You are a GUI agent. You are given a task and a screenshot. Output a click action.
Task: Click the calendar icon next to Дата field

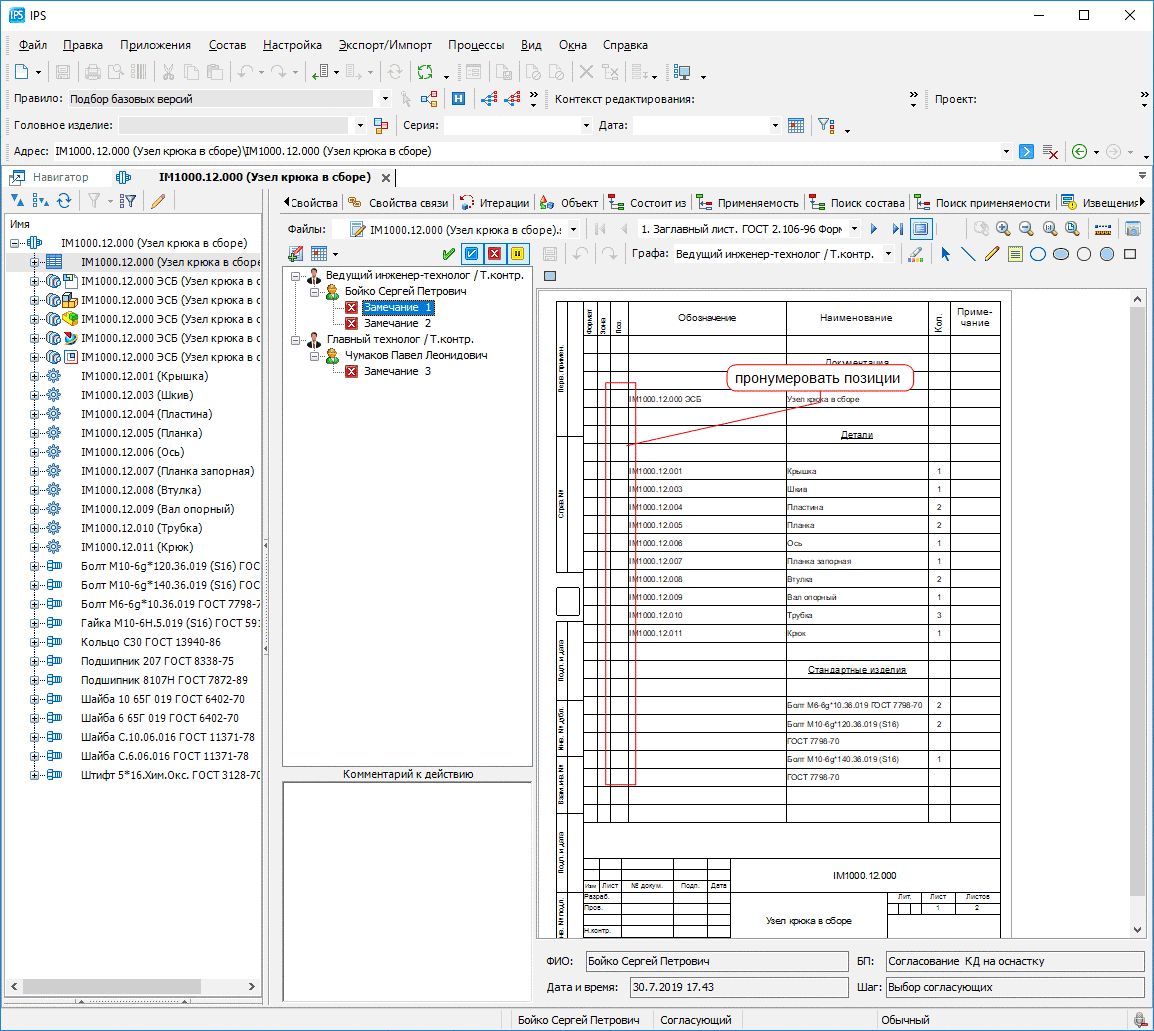[796, 126]
